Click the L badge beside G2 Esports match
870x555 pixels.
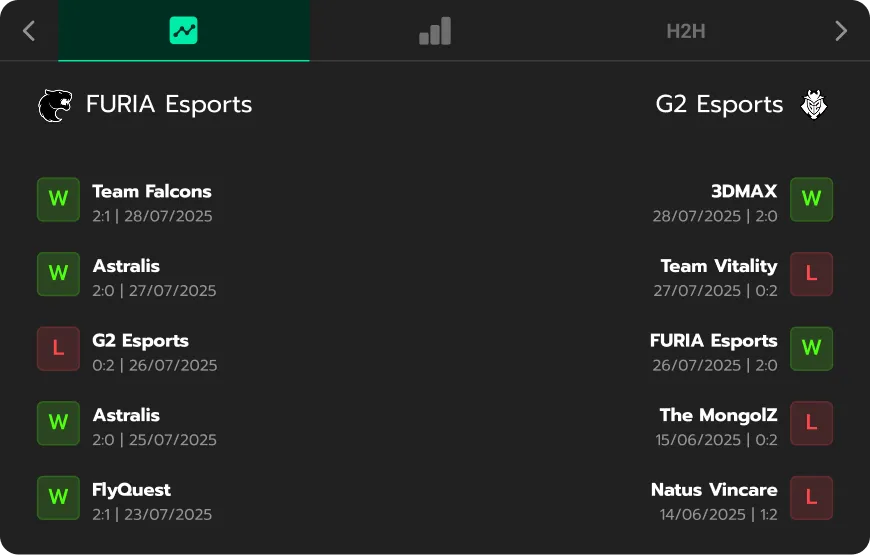[x=58, y=348]
